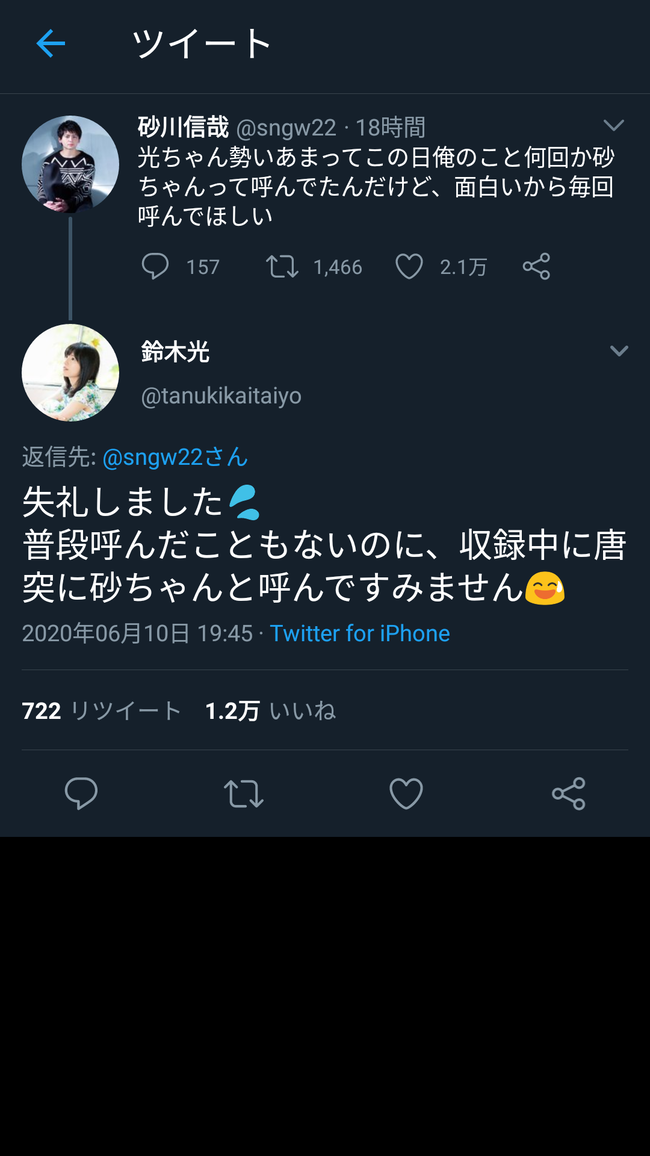650x1156 pixels.
Task: Like 鈴木光's tweet with heart icon
Action: (406, 794)
